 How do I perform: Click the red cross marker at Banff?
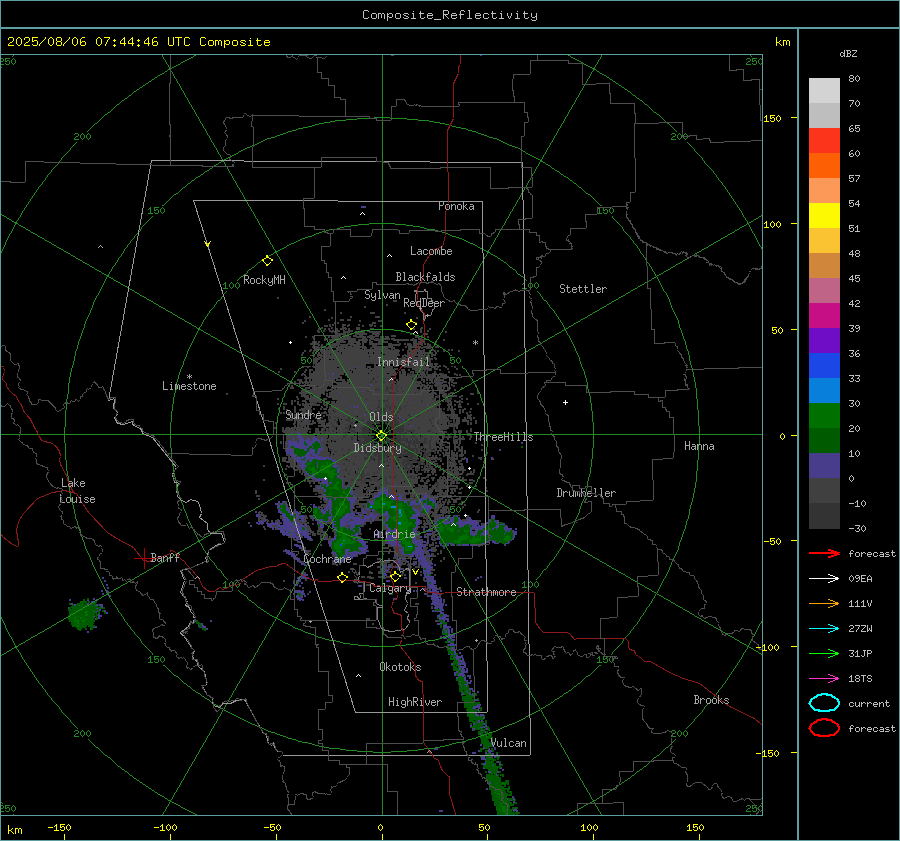[143, 558]
